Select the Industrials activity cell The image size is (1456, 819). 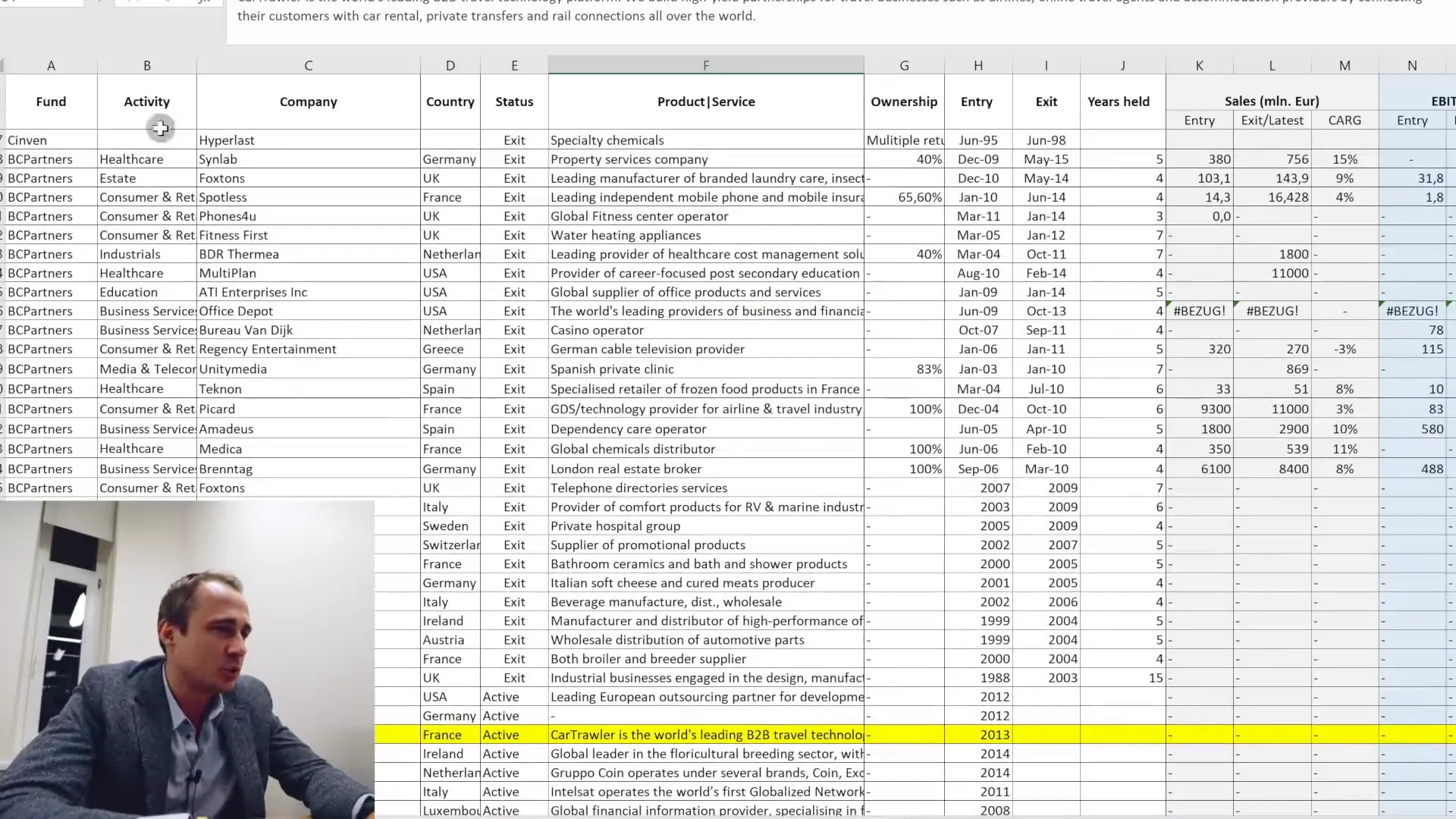coord(146,253)
